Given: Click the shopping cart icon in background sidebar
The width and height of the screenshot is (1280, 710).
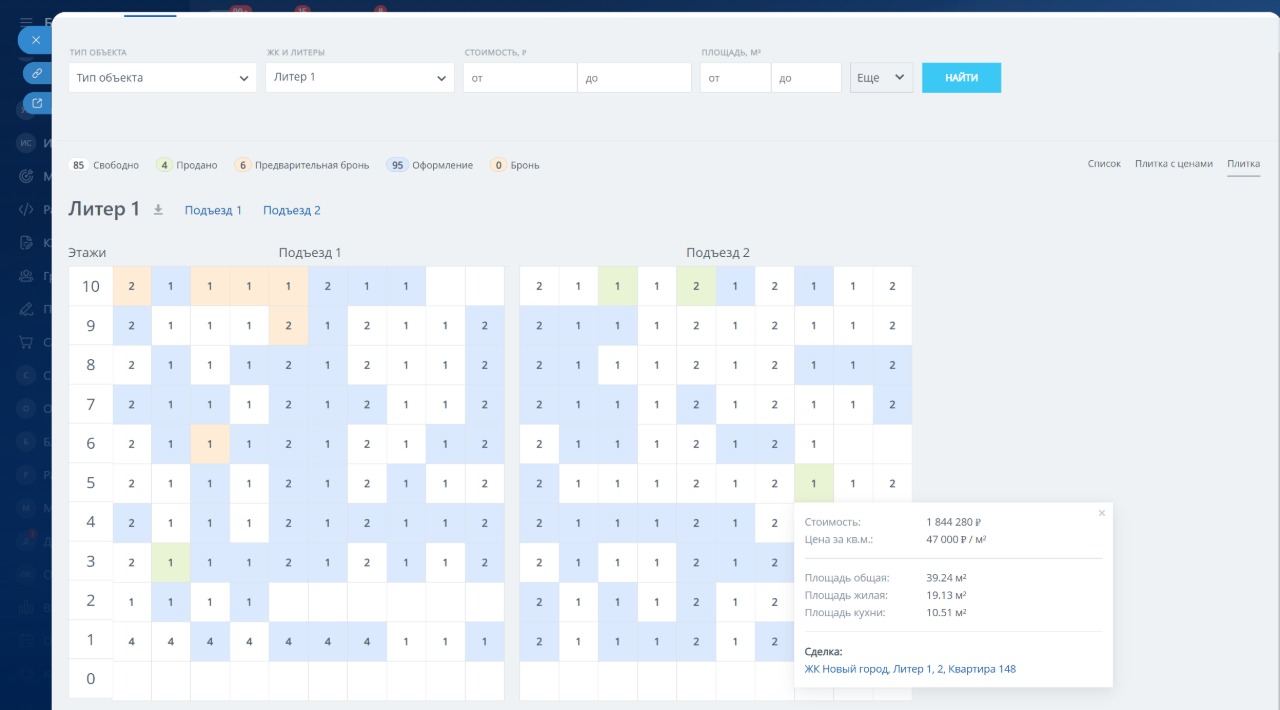Looking at the screenshot, I should pyautogui.click(x=27, y=342).
